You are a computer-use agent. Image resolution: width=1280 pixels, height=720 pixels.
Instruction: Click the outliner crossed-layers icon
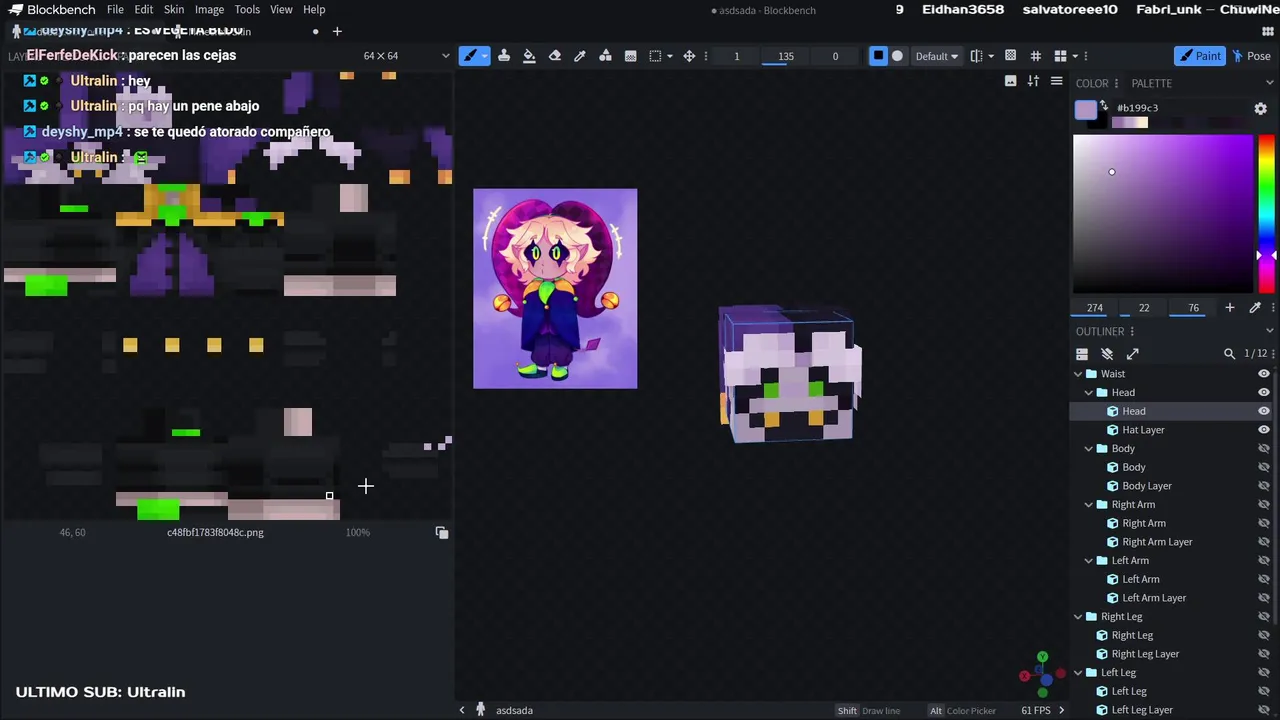coord(1107,354)
